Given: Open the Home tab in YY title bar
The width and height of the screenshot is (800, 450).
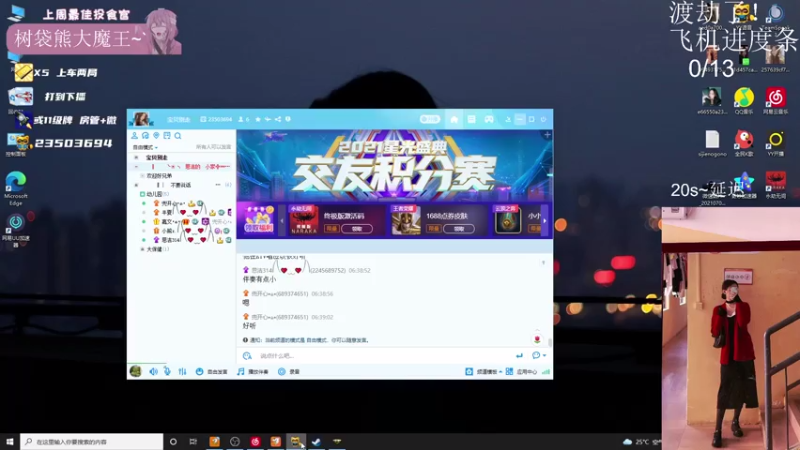Looking at the screenshot, I should [454, 119].
